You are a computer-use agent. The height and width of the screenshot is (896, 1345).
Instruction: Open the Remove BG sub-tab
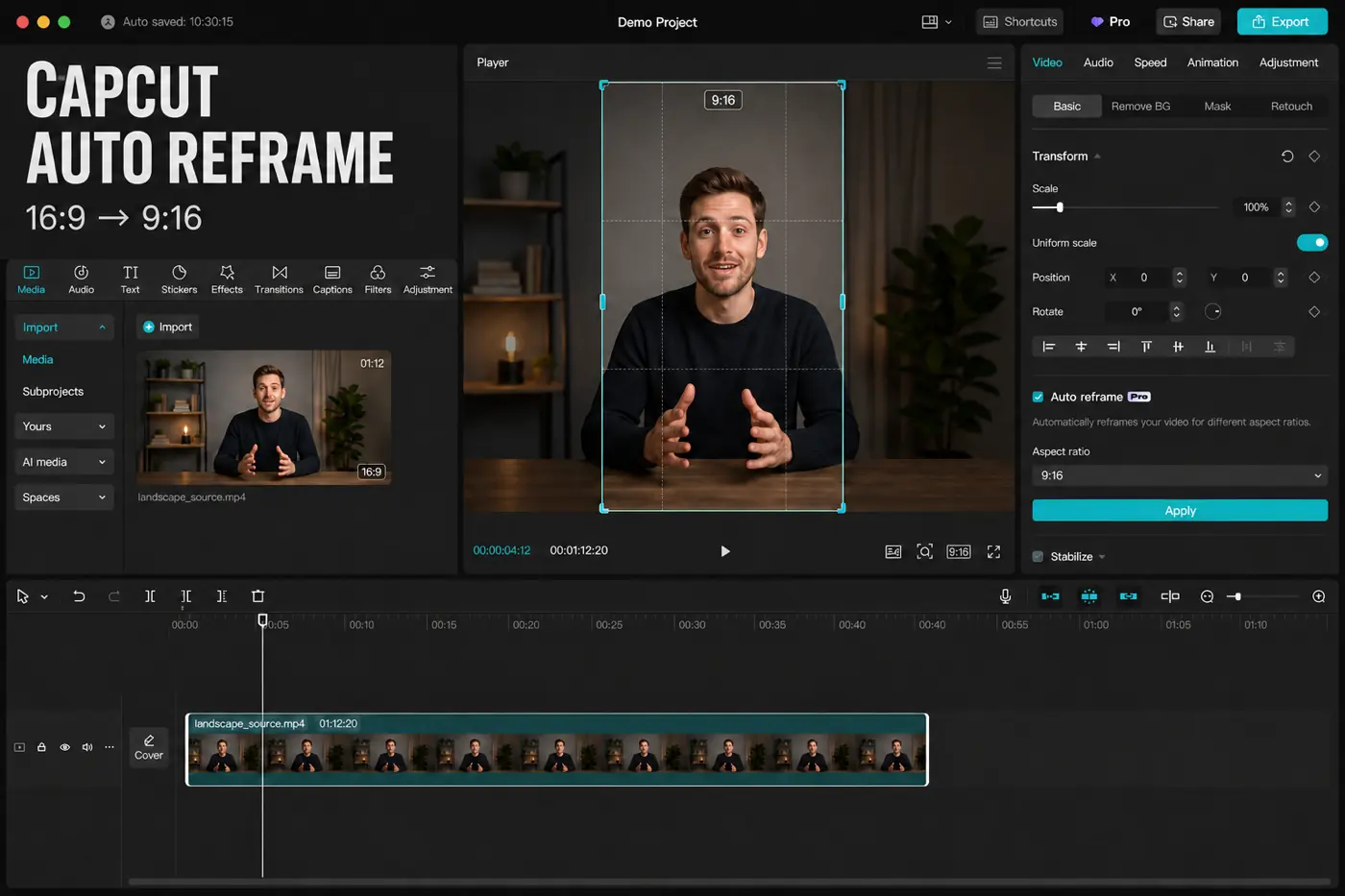tap(1140, 107)
